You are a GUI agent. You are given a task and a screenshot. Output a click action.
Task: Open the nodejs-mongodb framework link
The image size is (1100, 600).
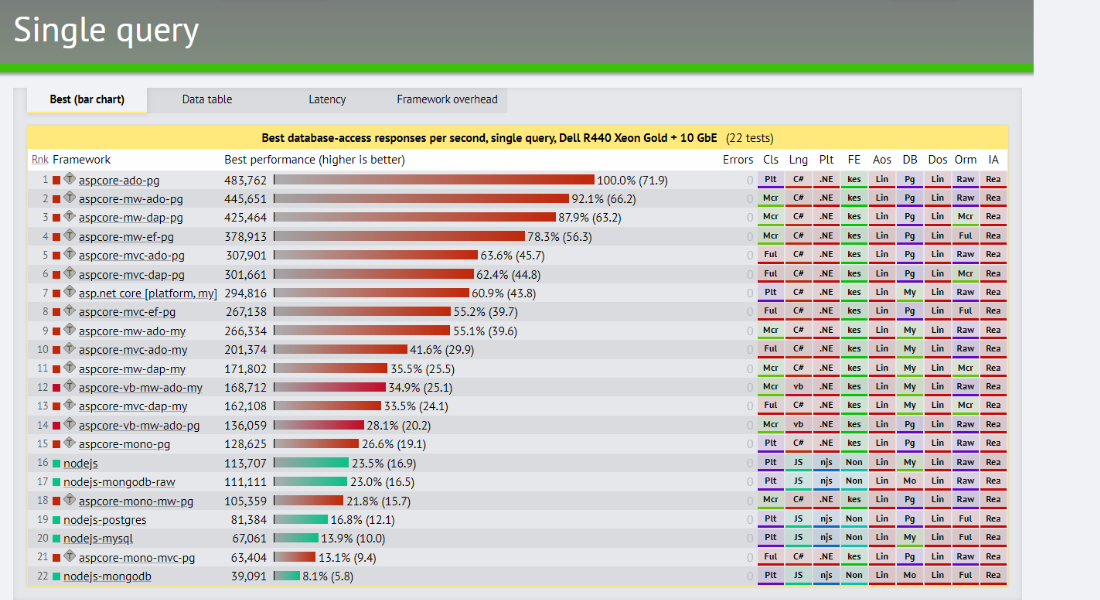[107, 577]
